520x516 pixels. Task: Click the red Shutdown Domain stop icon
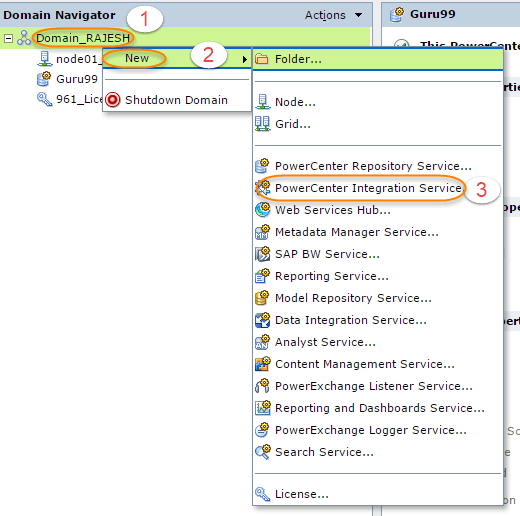click(x=113, y=100)
